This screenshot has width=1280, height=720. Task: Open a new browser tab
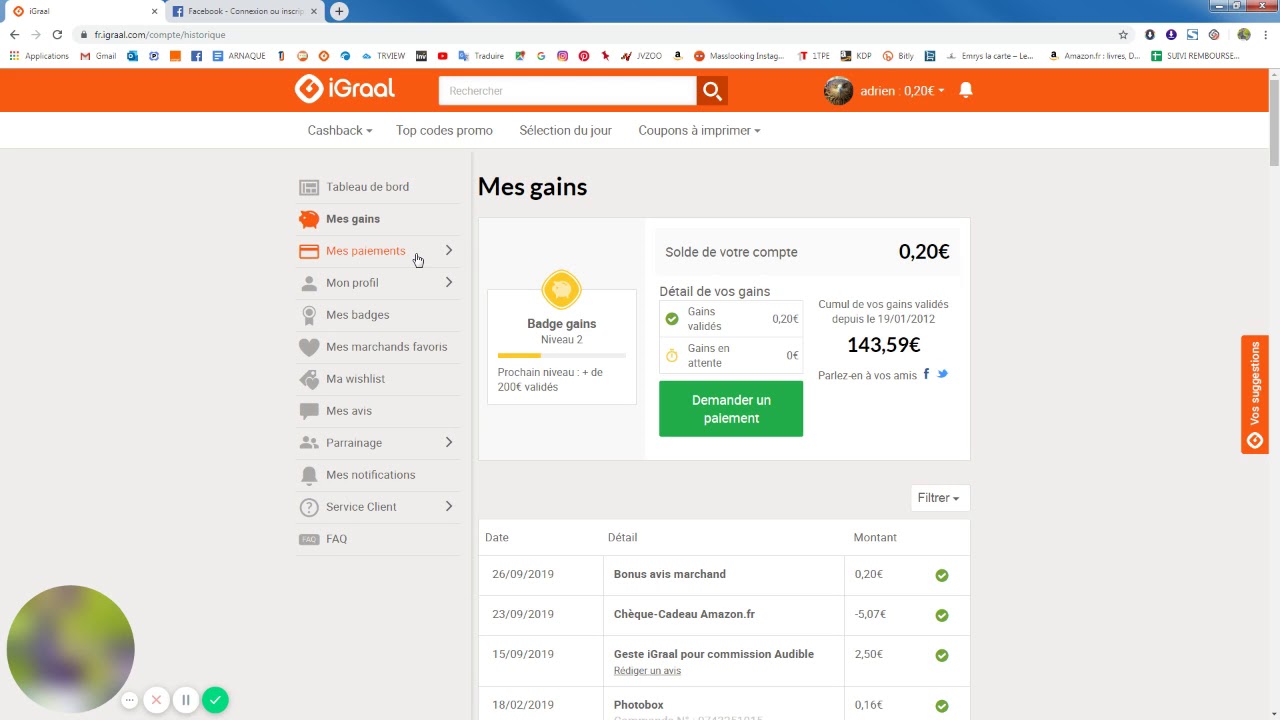point(339,11)
